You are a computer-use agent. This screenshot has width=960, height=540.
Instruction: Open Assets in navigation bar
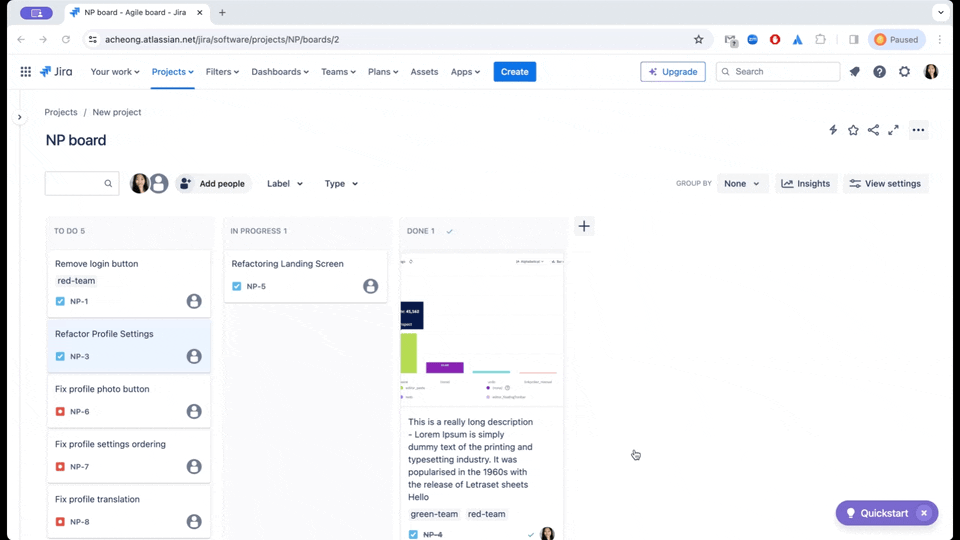tap(424, 72)
